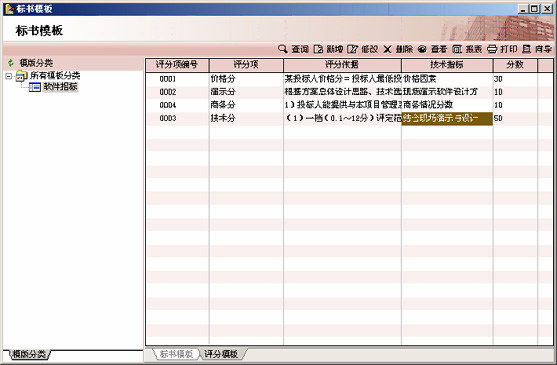Click the 分数 column header
This screenshot has width=557, height=365.
pos(515,65)
